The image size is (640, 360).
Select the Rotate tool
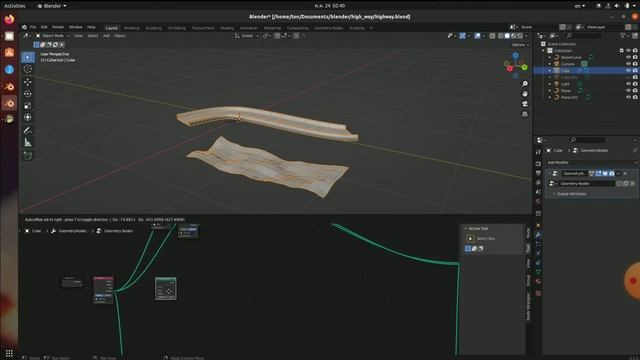pyautogui.click(x=28, y=94)
